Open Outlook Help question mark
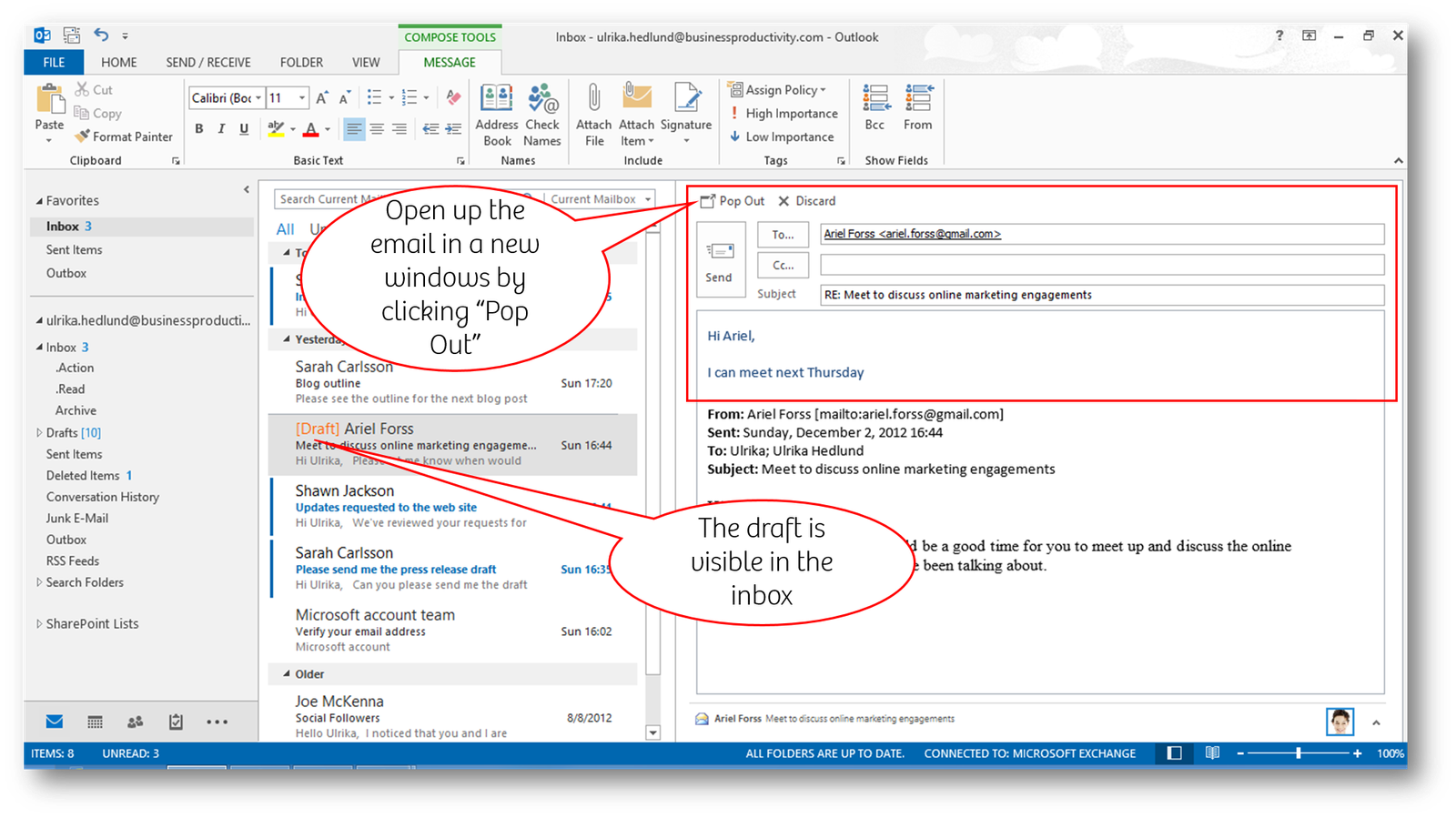This screenshot has height=818, width=1456. click(x=1279, y=35)
